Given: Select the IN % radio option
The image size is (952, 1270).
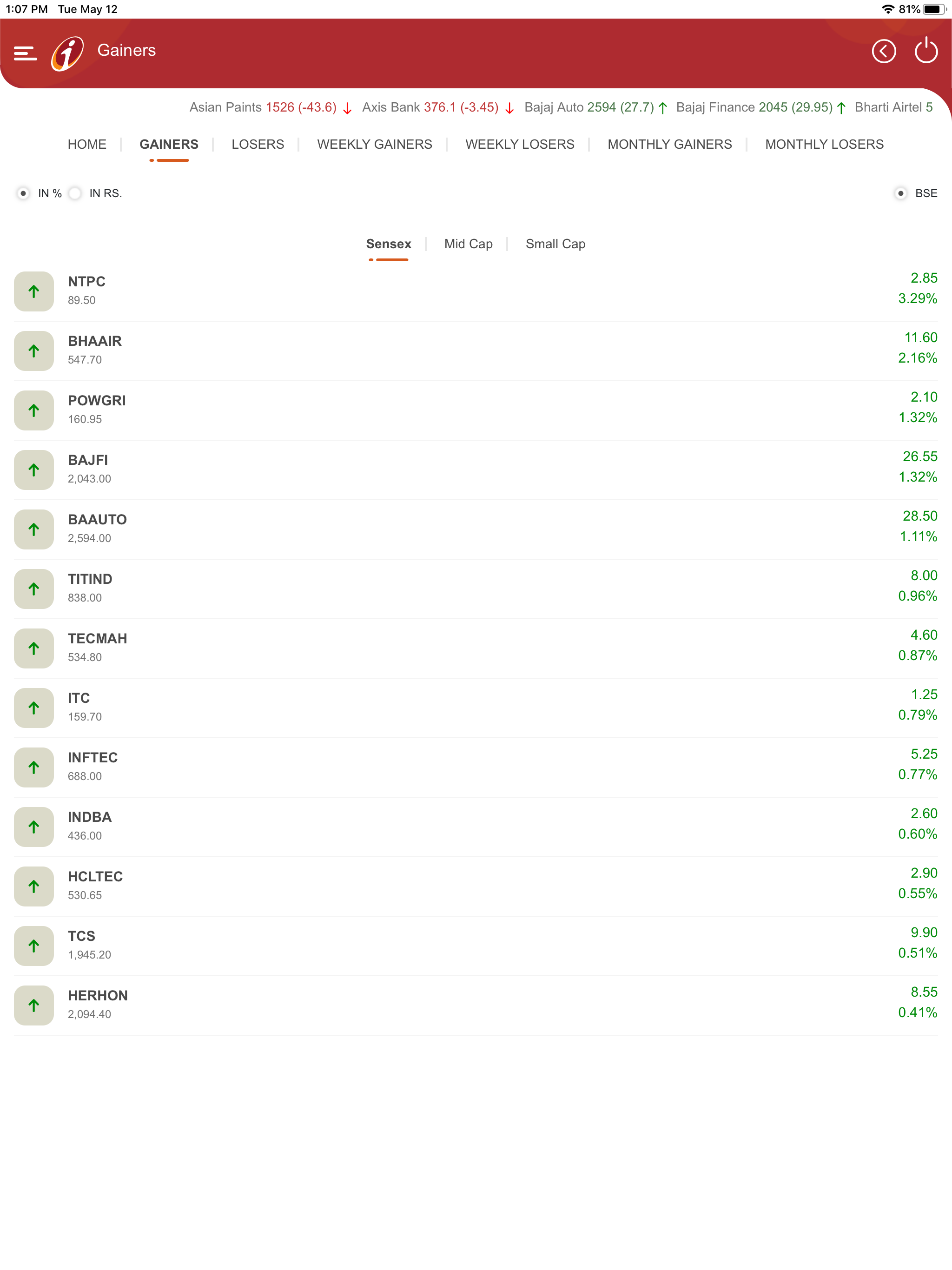Looking at the screenshot, I should tap(23, 194).
